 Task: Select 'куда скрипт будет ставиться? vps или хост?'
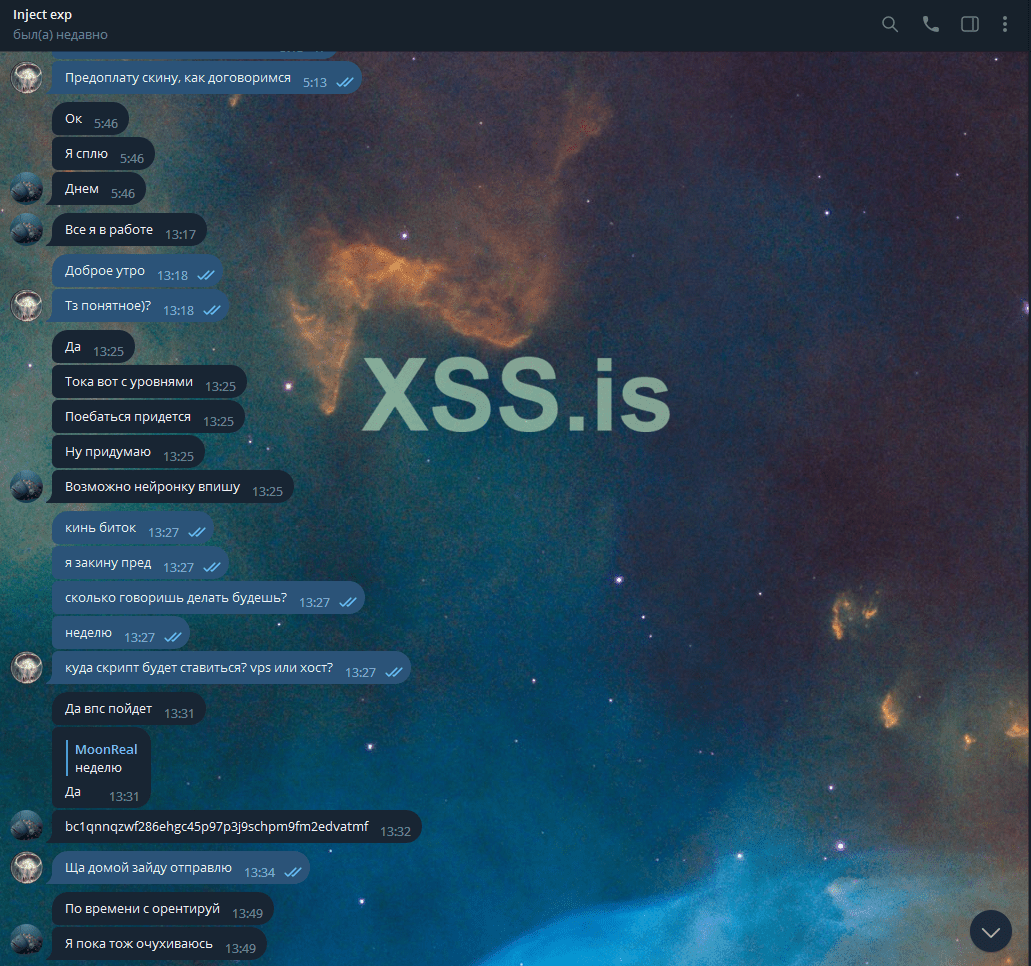click(x=229, y=667)
